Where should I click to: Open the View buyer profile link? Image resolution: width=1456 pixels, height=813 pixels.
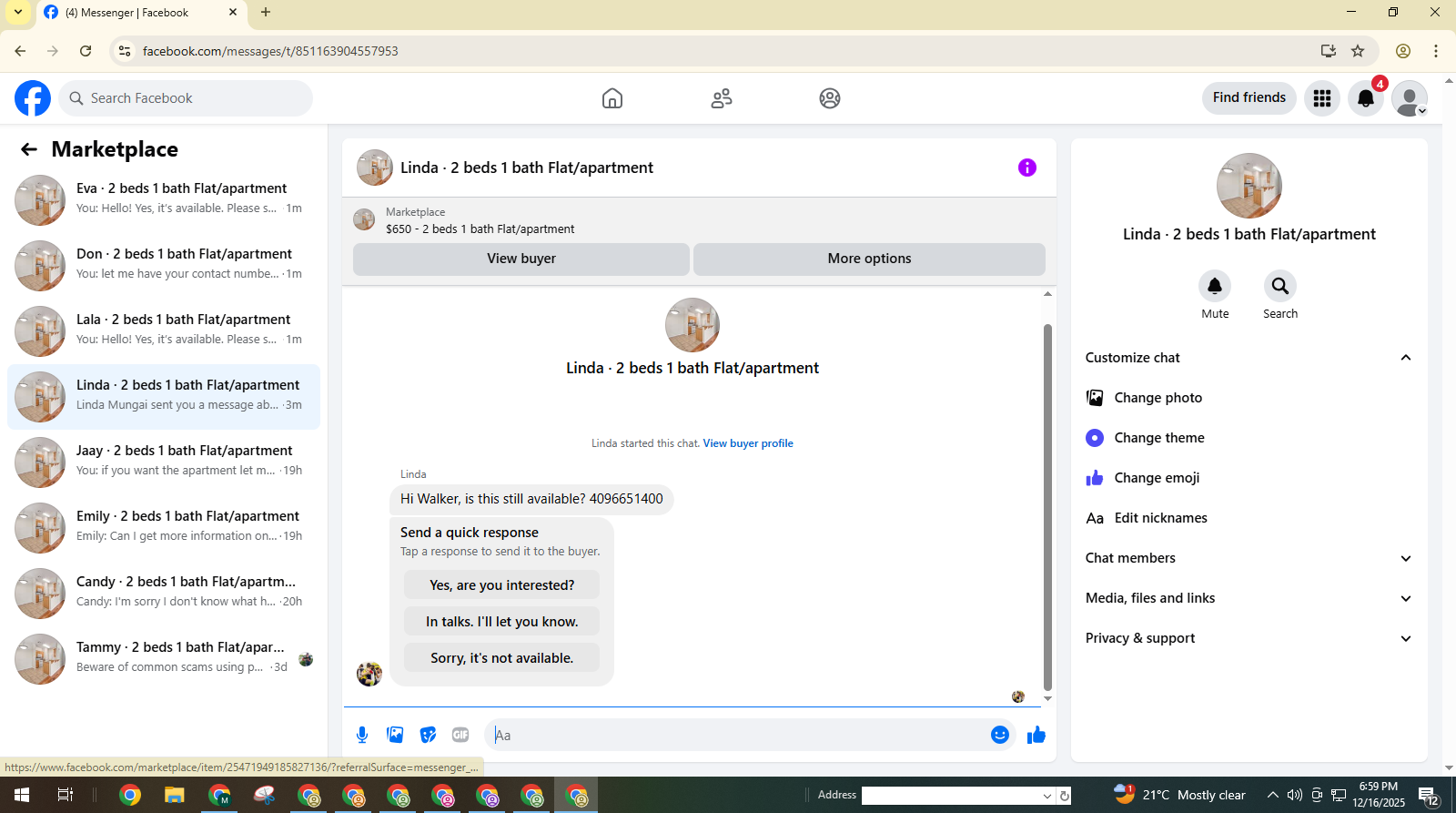[748, 443]
